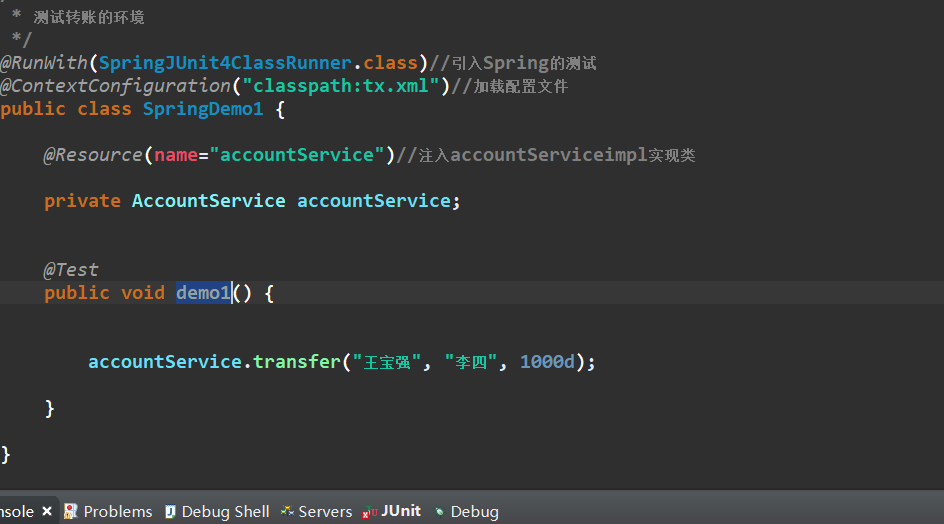Image resolution: width=944 pixels, height=524 pixels.
Task: Click the name attribute in @Resource
Action: point(176,155)
